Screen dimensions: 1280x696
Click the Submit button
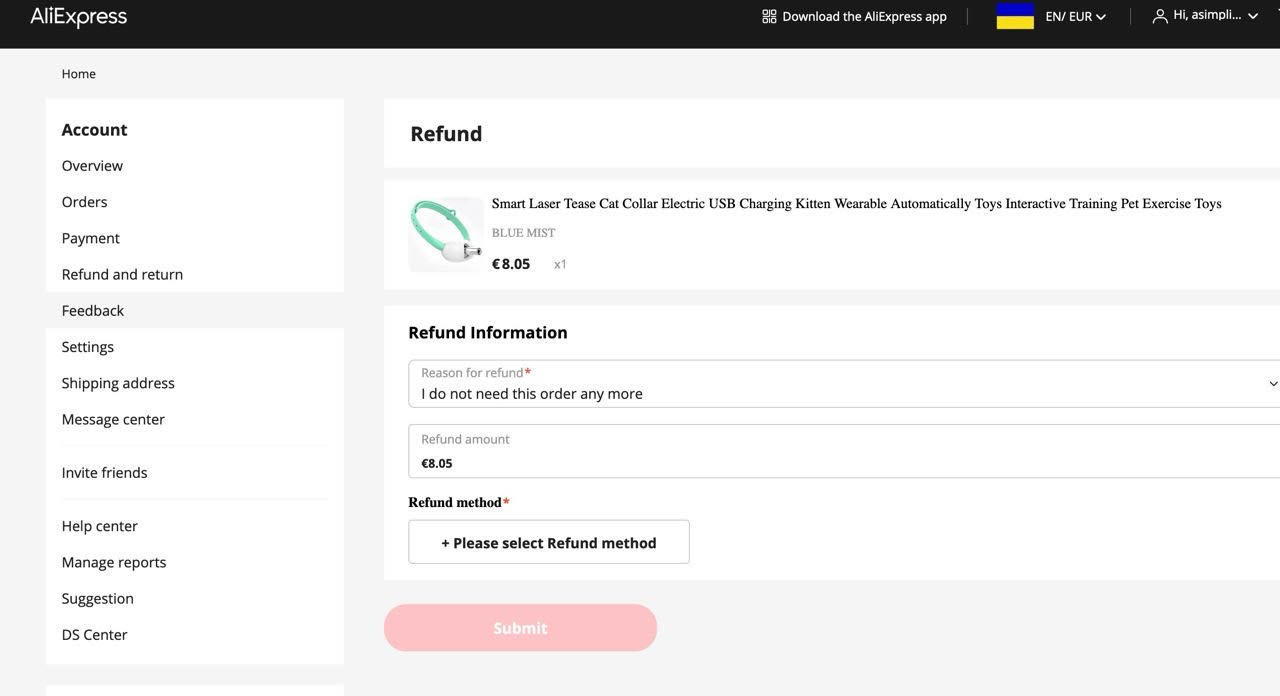point(520,628)
